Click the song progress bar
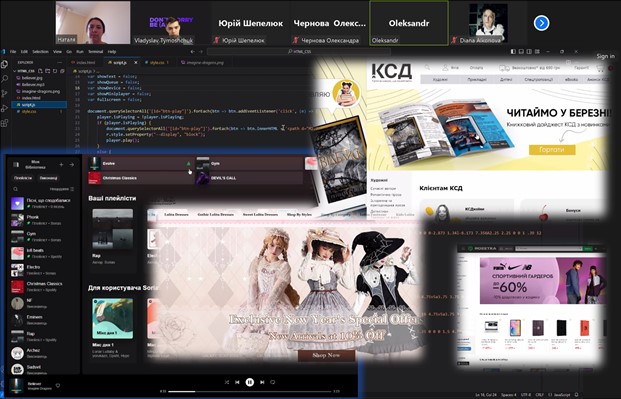Viewport: 621px width, 399px height. coord(250,391)
